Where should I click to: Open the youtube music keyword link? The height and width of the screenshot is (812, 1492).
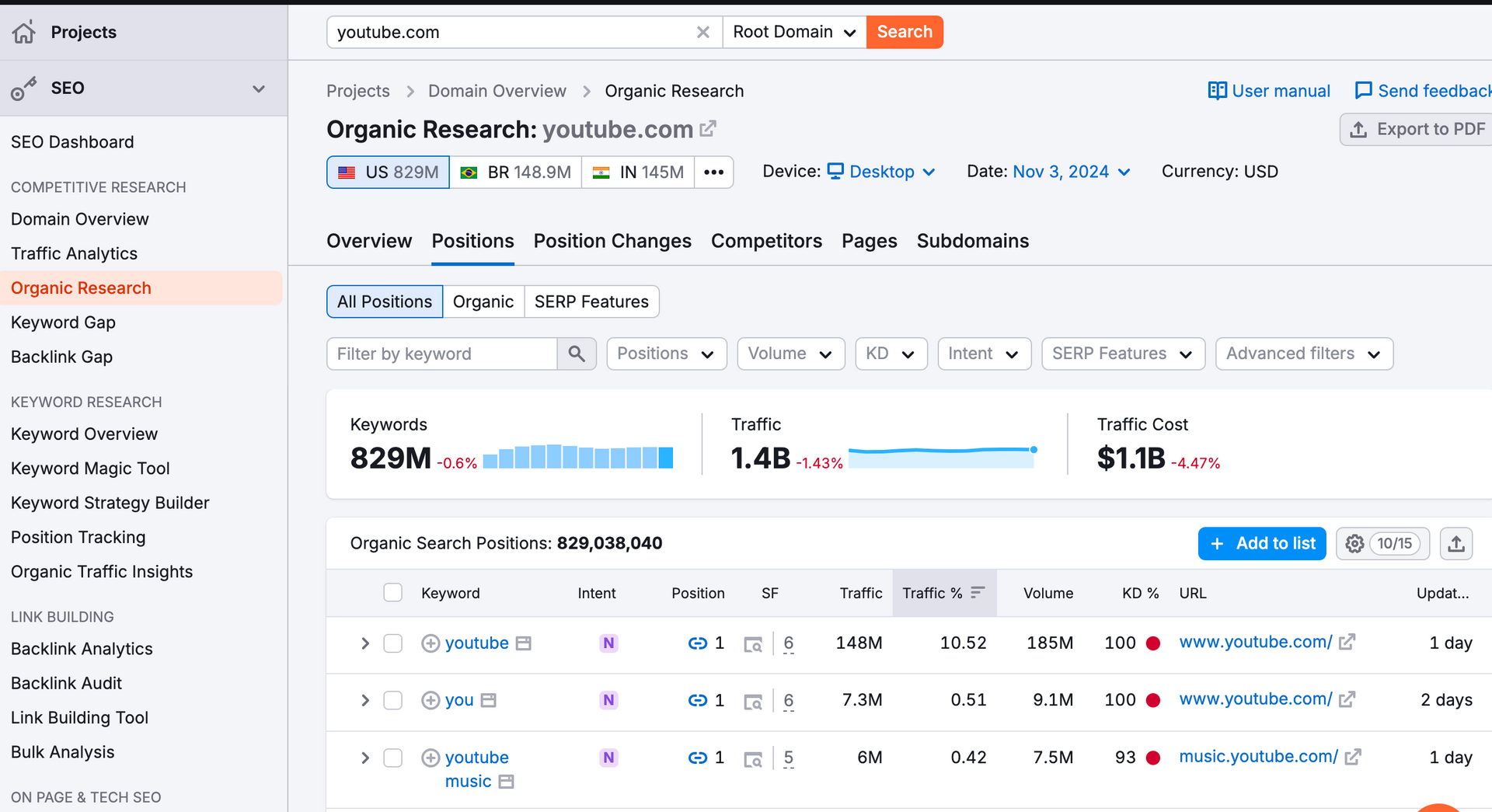coord(476,769)
